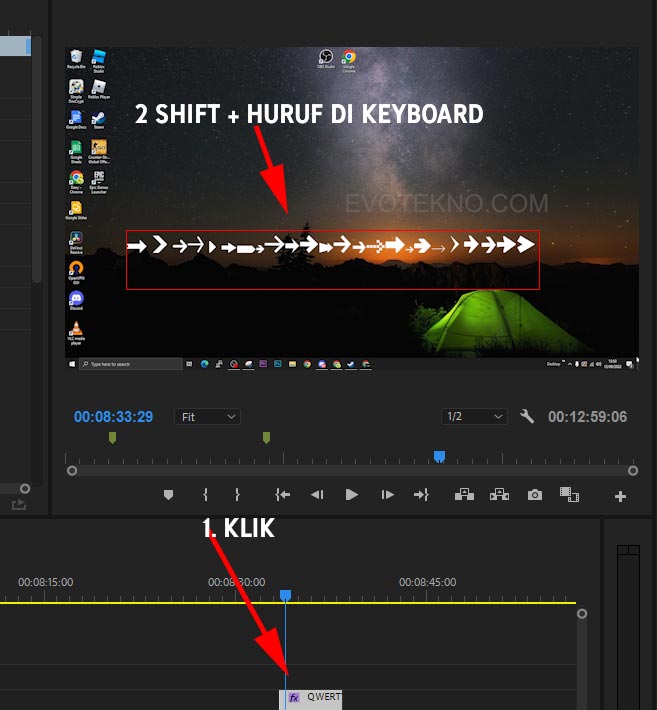Toggle the Comparison View button
This screenshot has height=710, width=657.
pyautogui.click(x=570, y=494)
